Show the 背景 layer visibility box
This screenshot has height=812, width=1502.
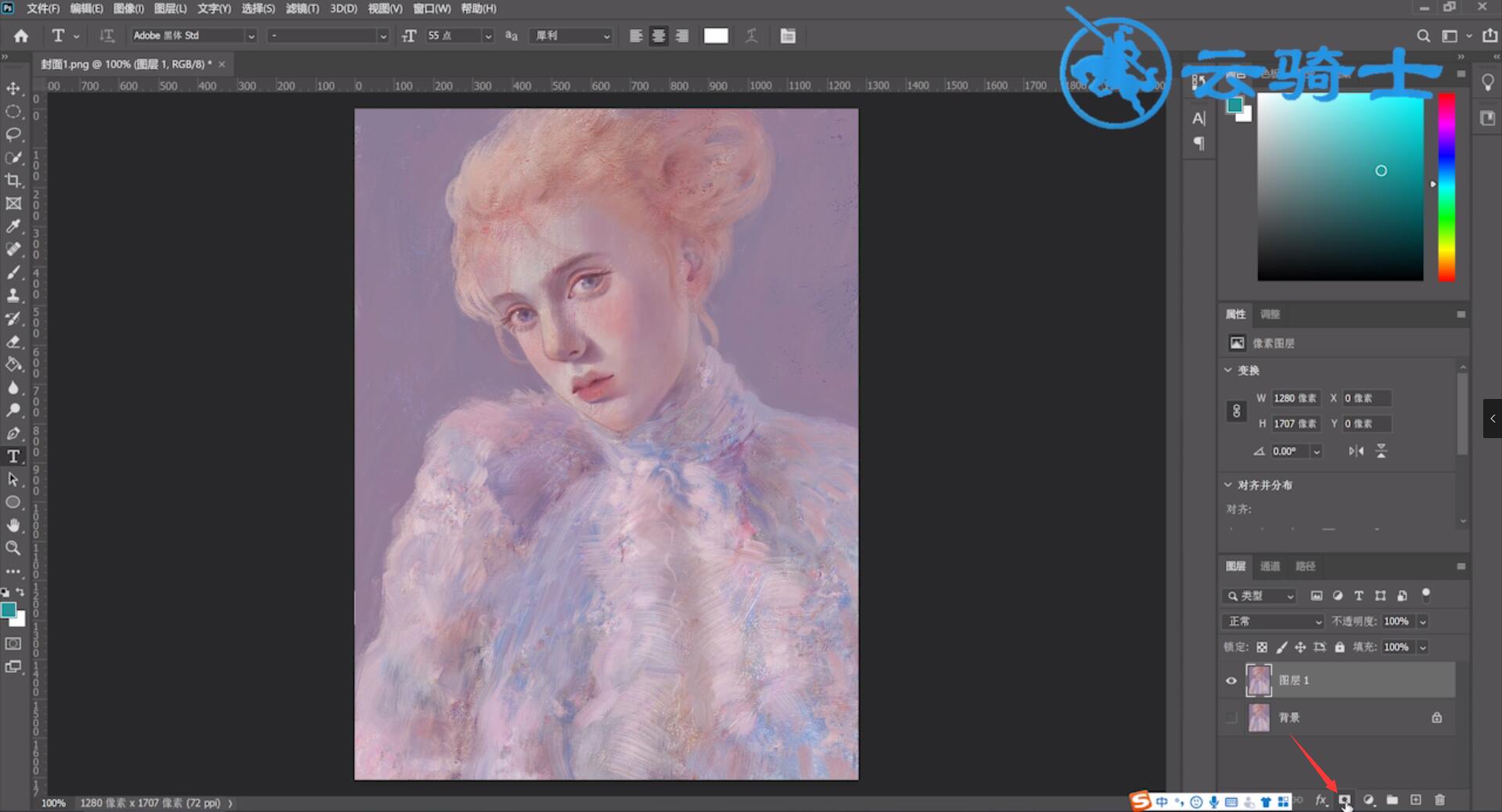click(x=1231, y=717)
